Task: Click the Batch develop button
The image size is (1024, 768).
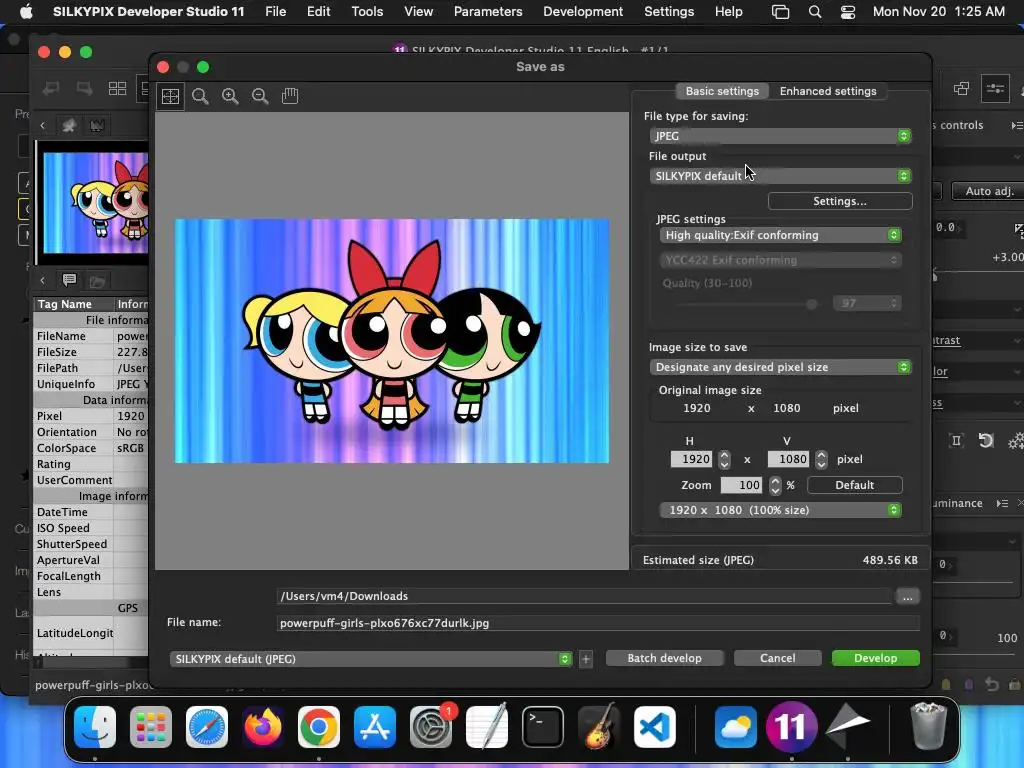Action: tap(664, 658)
